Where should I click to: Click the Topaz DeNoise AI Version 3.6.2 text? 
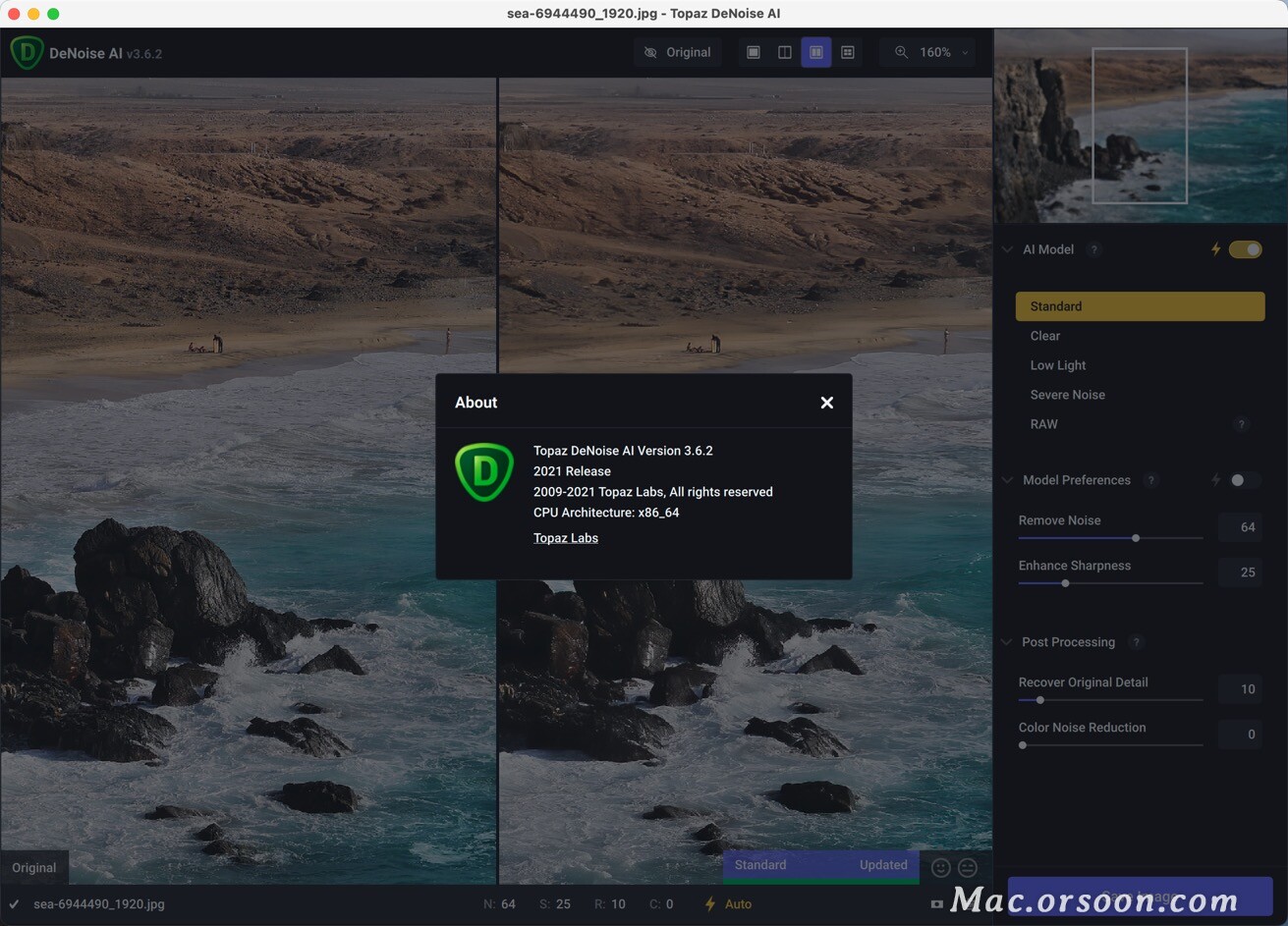click(623, 451)
